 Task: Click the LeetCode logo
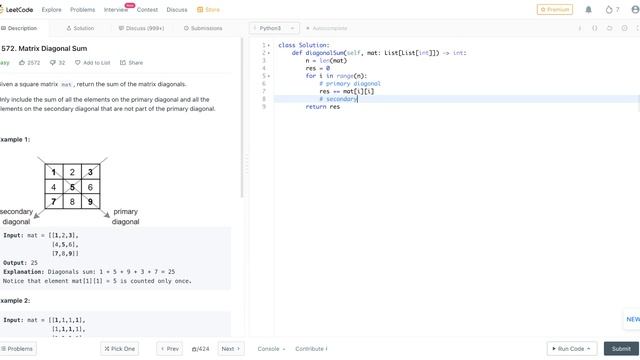[x=16, y=9]
